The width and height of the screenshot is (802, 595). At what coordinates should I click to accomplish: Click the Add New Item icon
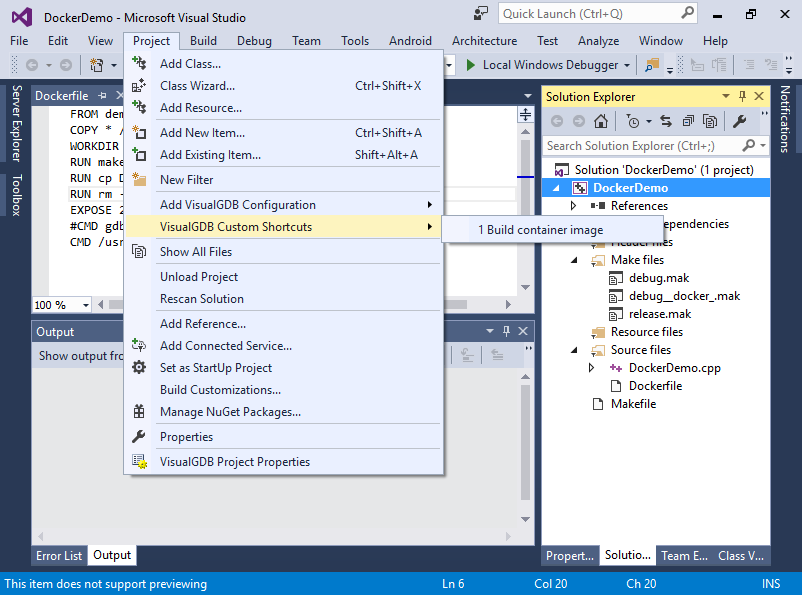pyautogui.click(x=139, y=133)
